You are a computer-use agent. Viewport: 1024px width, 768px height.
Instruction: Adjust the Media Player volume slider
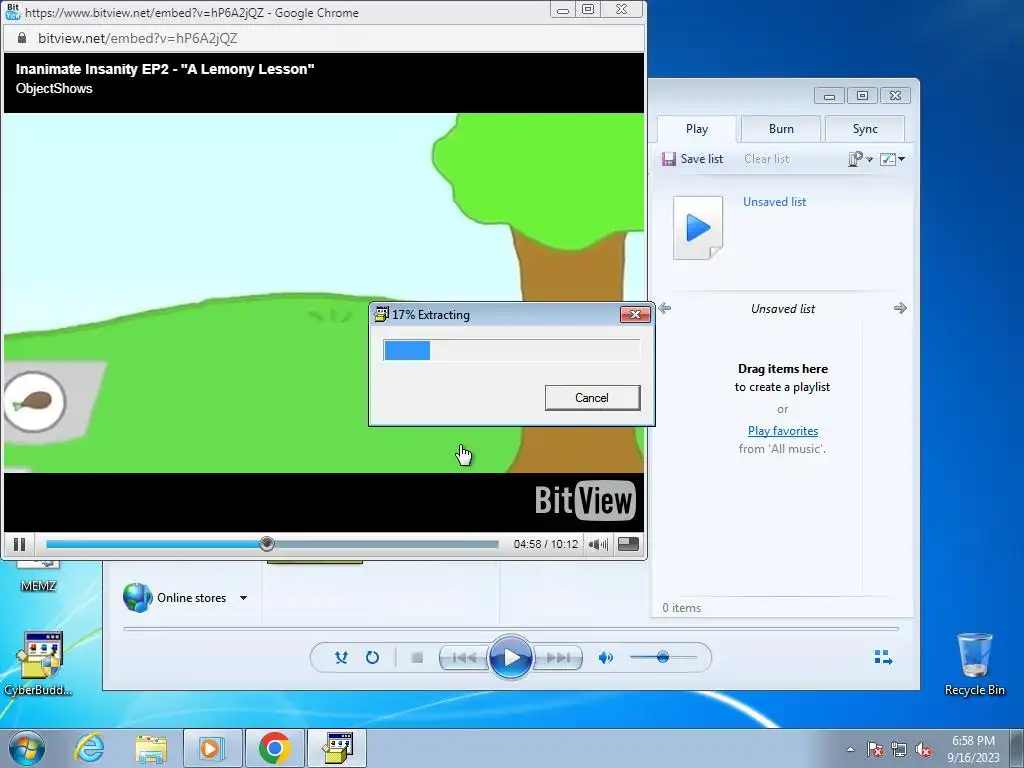[x=662, y=657]
